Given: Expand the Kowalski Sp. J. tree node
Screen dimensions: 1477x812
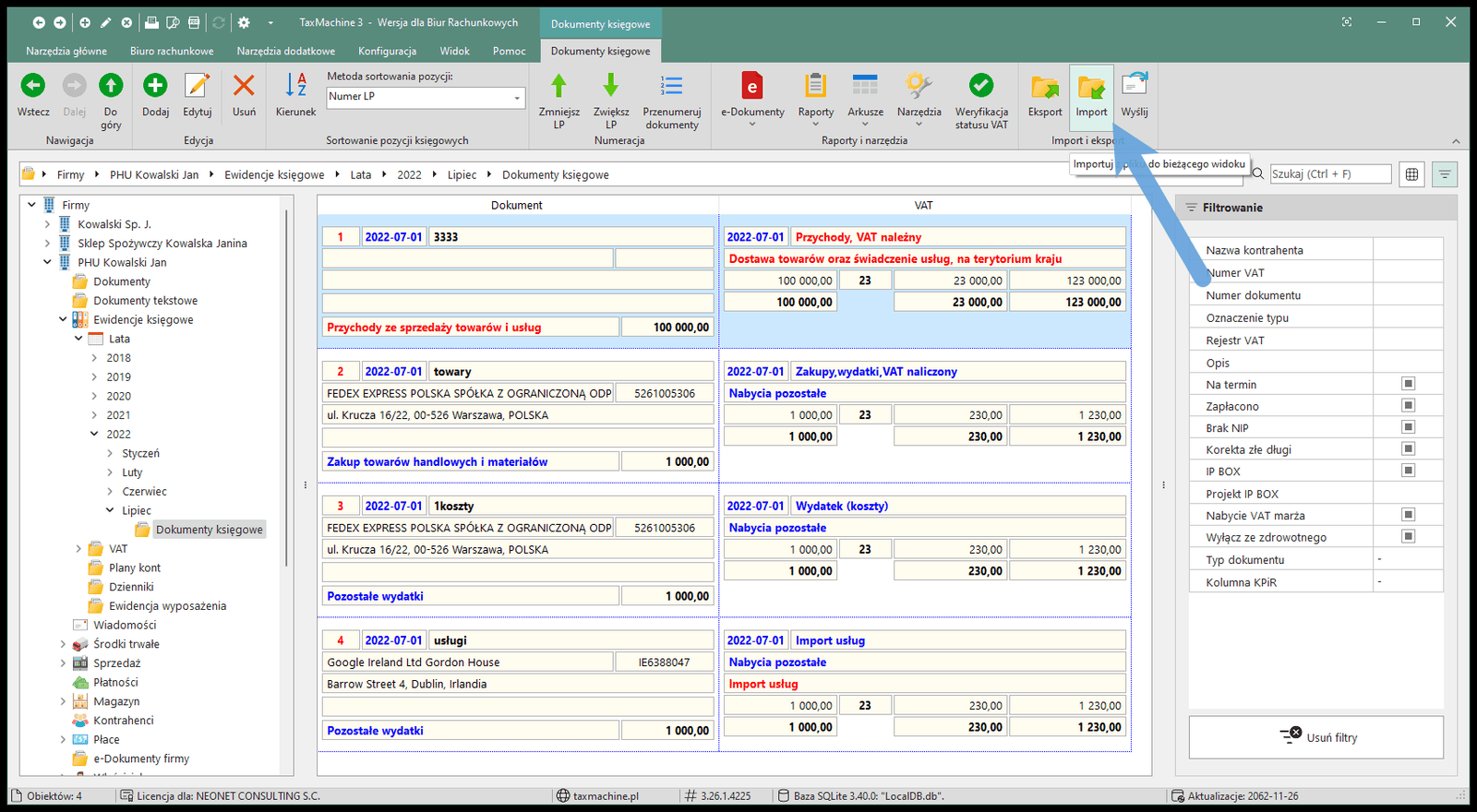Looking at the screenshot, I should pos(47,224).
